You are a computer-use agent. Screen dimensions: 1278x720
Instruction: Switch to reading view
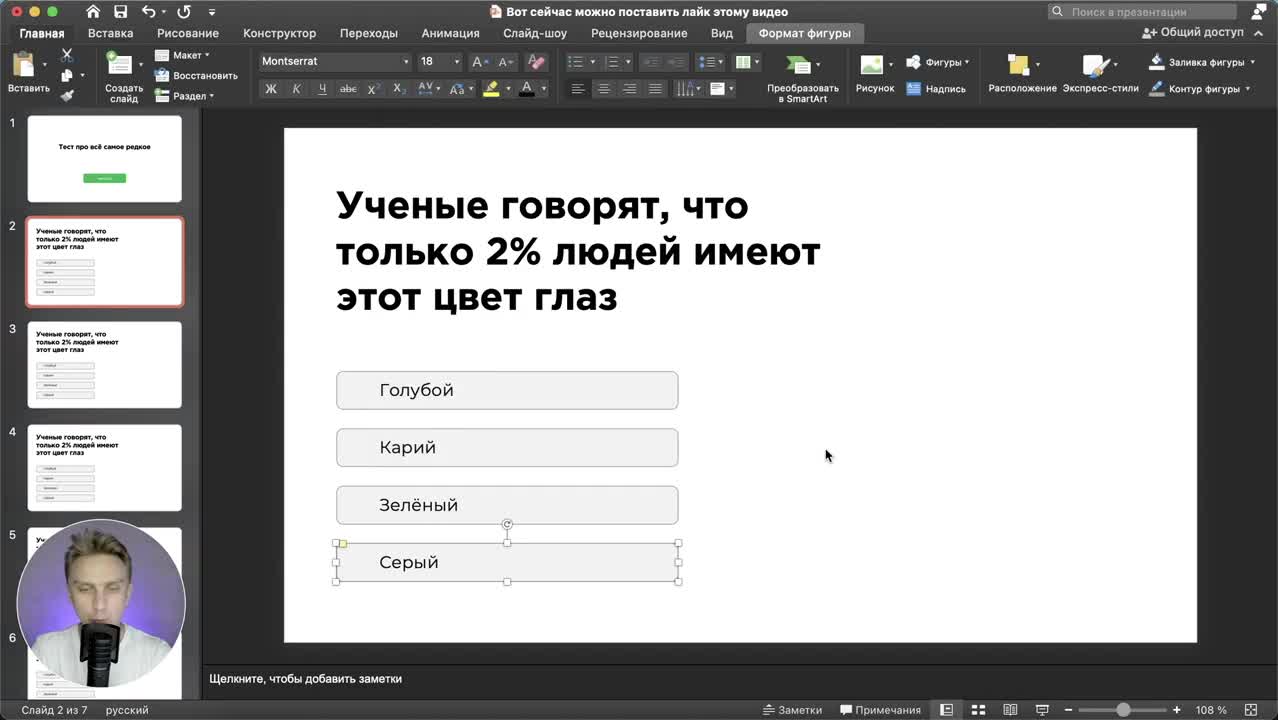(1010, 710)
